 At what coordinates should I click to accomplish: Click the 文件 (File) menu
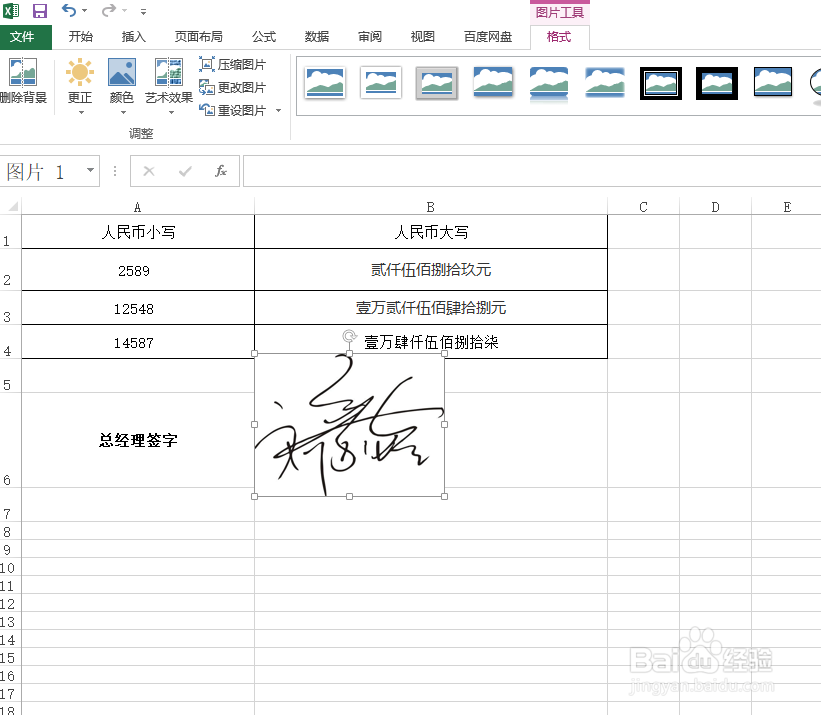26,36
